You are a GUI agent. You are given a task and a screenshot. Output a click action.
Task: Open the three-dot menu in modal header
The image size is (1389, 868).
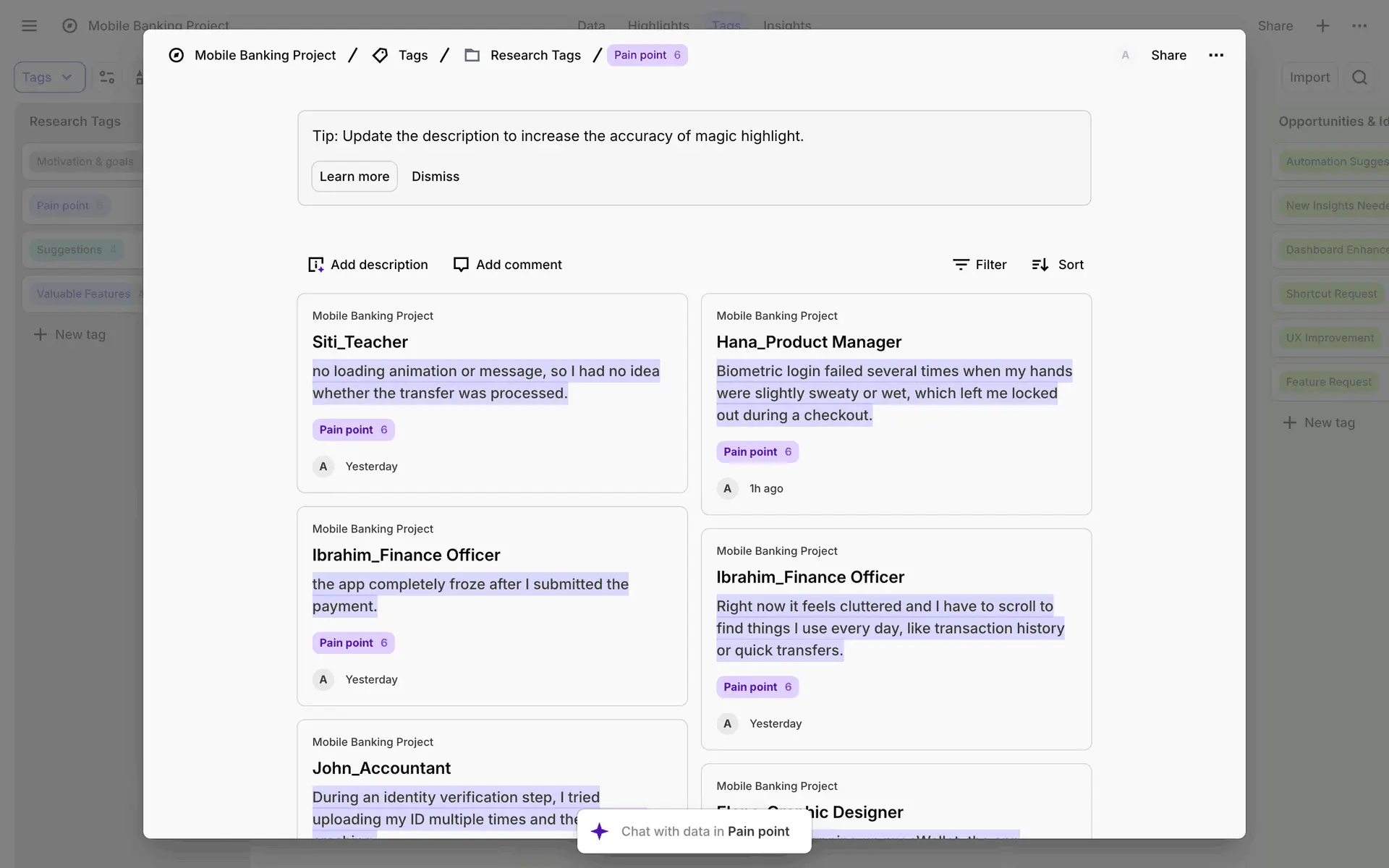1216,56
